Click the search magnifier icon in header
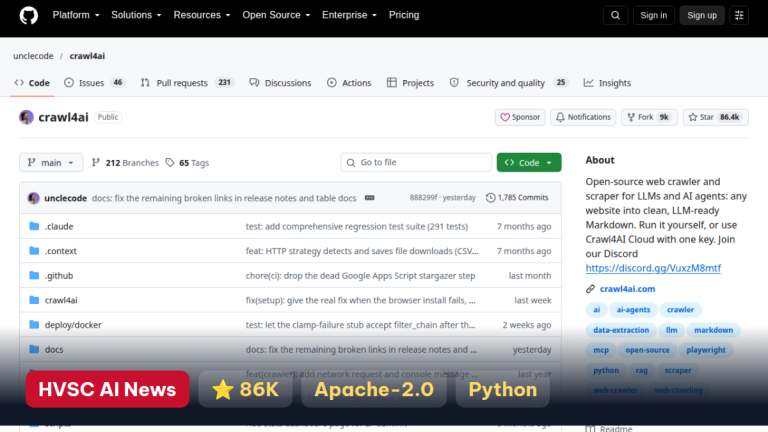The width and height of the screenshot is (768, 432). point(615,15)
